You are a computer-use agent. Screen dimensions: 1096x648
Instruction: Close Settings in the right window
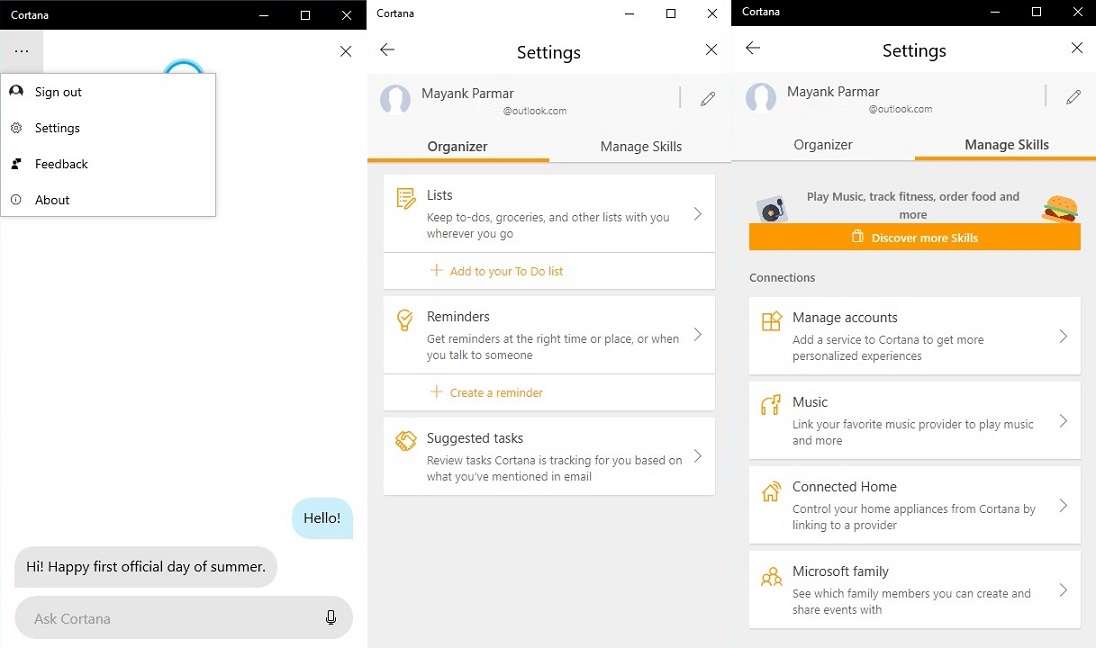1076,48
